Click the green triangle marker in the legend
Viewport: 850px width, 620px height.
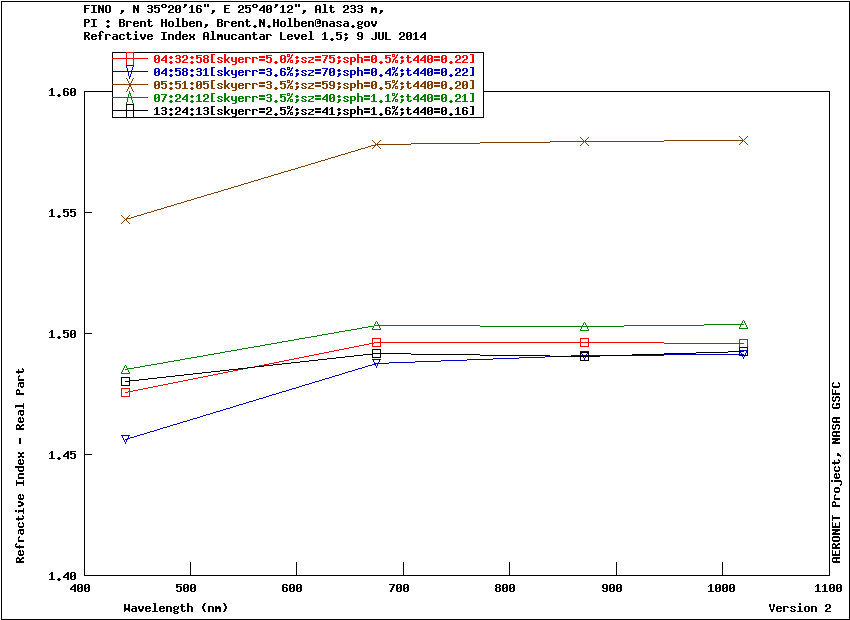130,98
